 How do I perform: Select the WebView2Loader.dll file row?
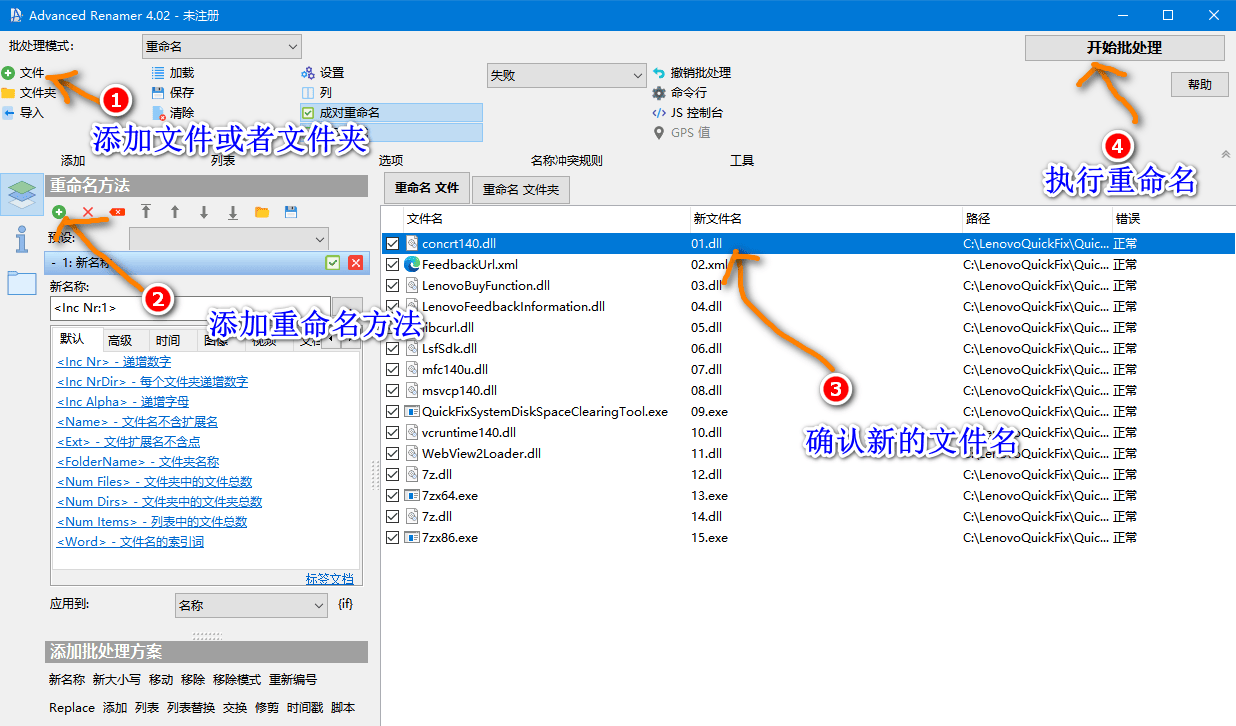click(x=810, y=454)
